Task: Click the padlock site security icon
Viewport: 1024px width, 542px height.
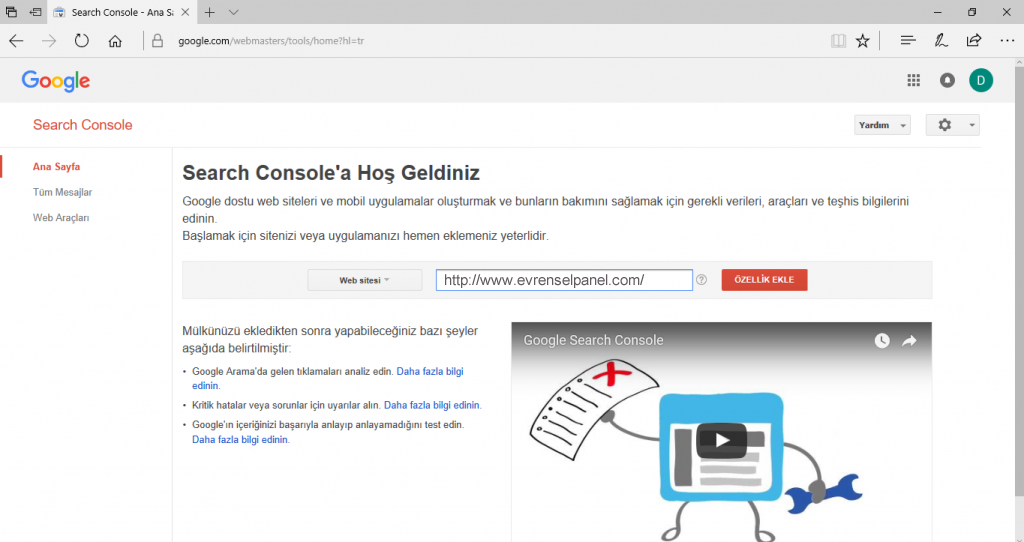Action: click(x=157, y=41)
